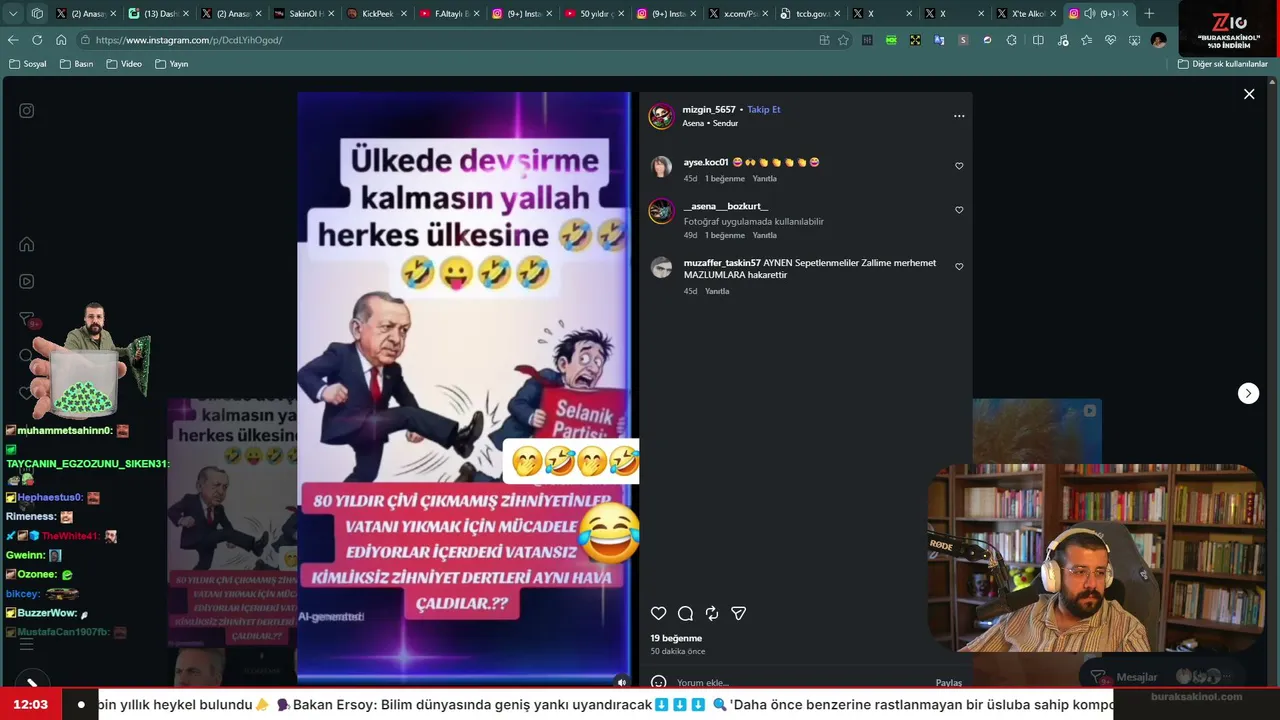Open the browser favorites toolbar icon
This screenshot has width=1280, height=720.
[1086, 40]
